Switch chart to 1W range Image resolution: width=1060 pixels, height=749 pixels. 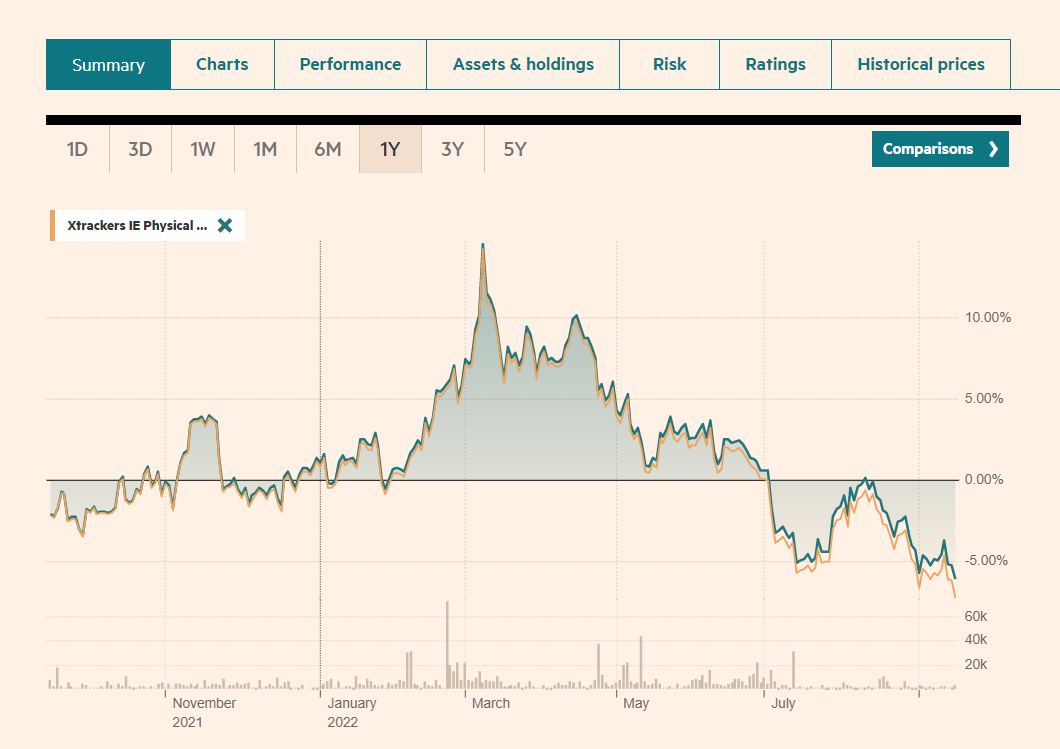click(x=203, y=150)
